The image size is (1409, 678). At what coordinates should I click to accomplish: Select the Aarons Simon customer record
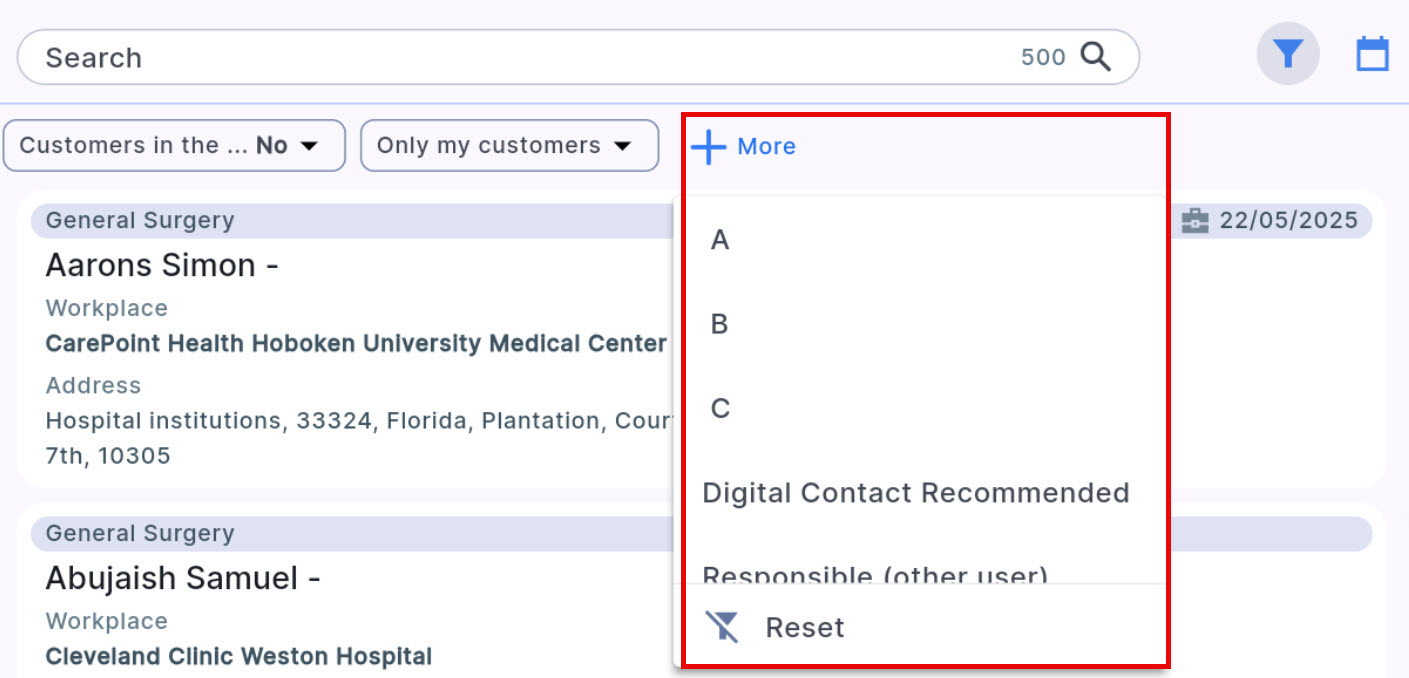(x=161, y=265)
